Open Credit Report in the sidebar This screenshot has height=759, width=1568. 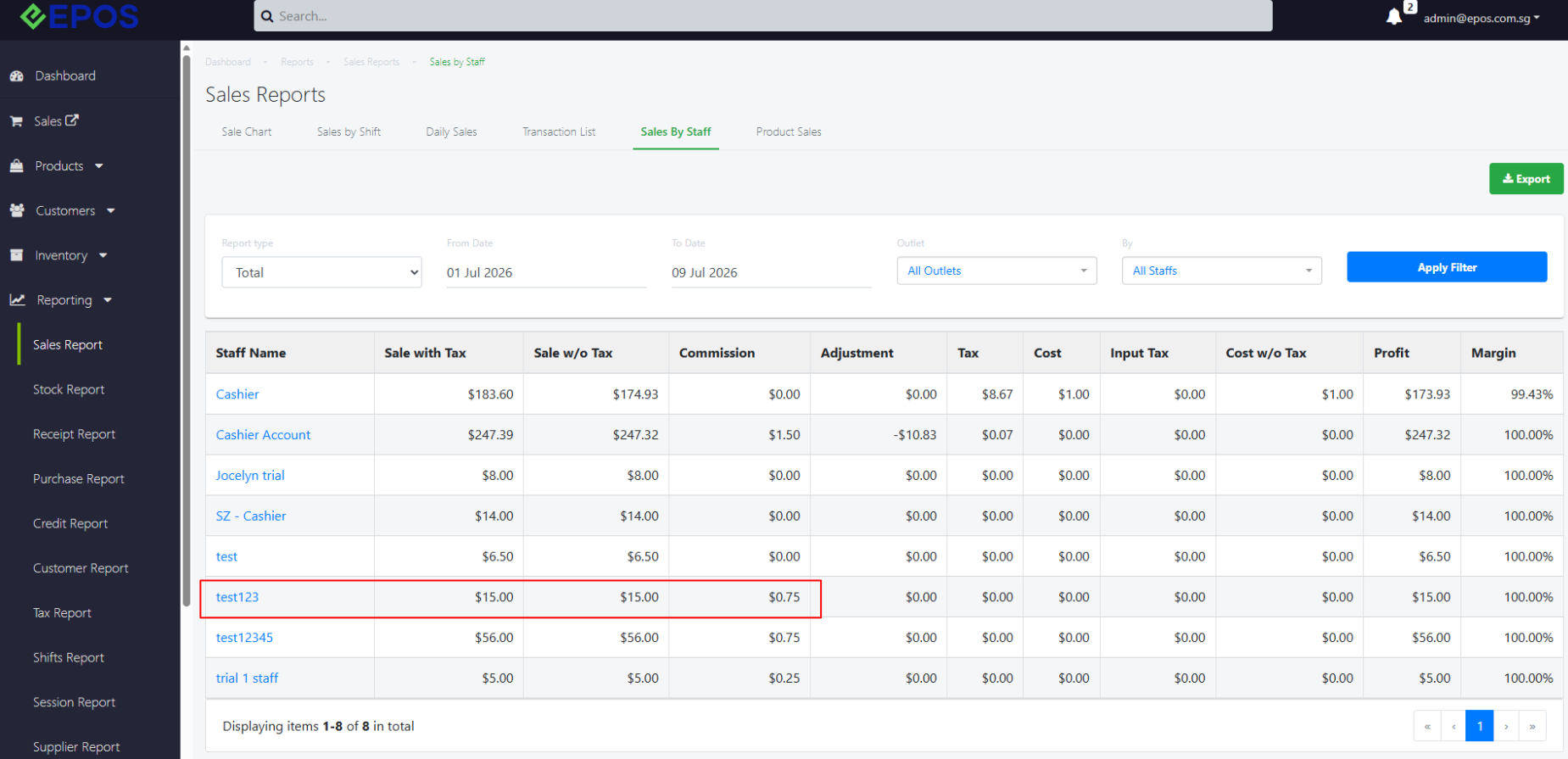(70, 523)
